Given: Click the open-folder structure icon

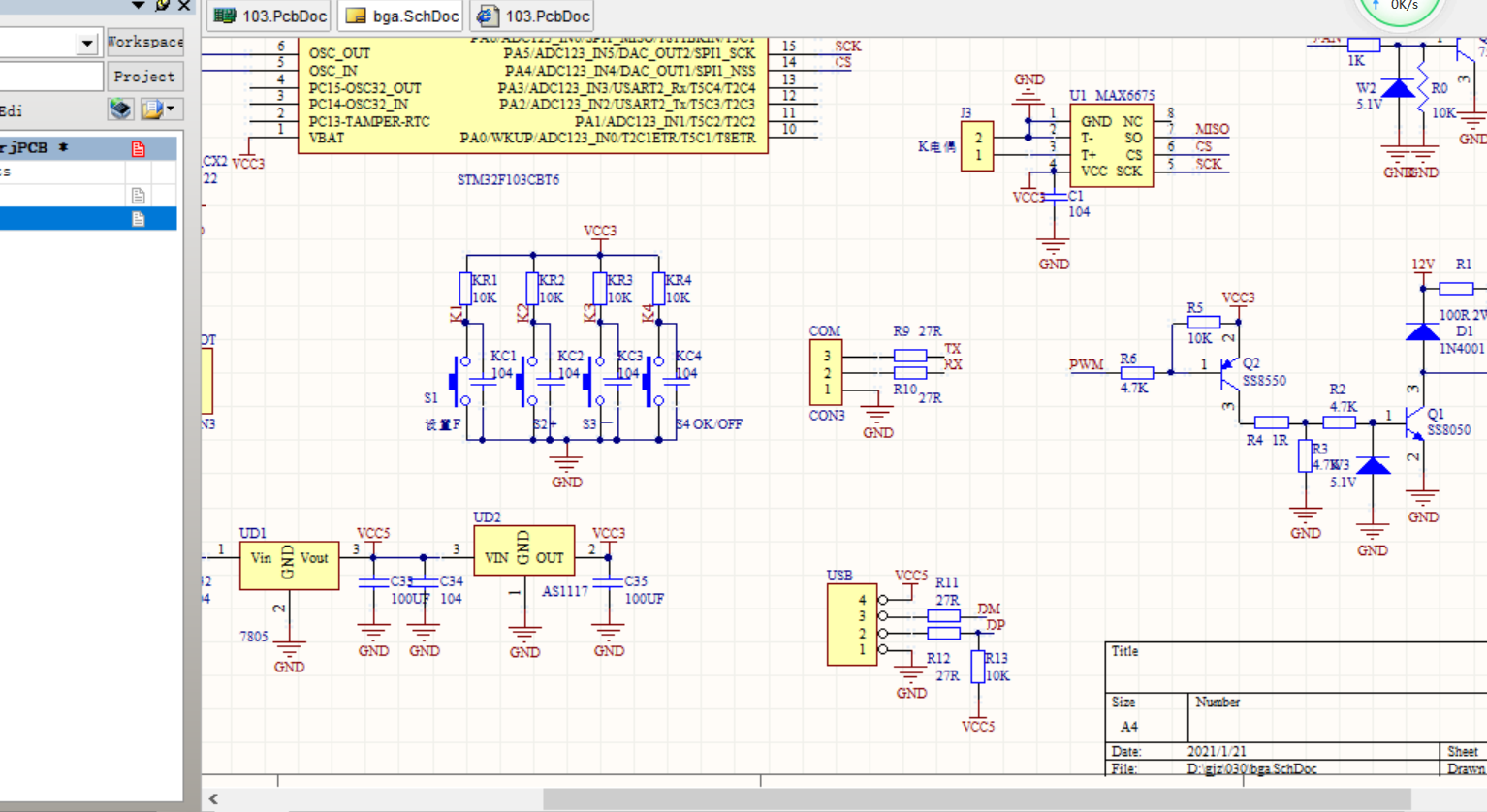Looking at the screenshot, I should [x=151, y=109].
